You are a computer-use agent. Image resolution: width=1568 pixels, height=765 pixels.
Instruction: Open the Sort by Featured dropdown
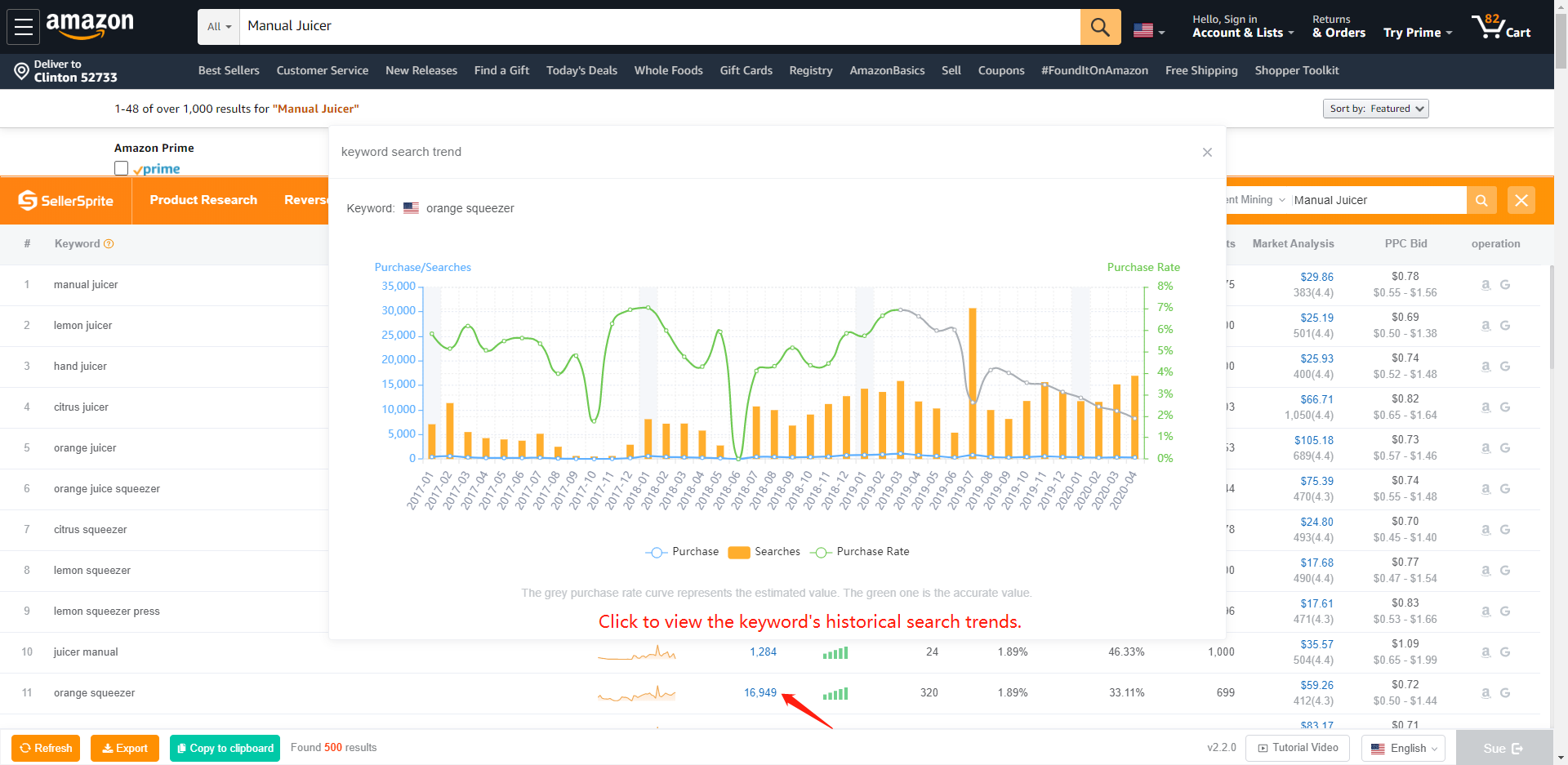[1376, 109]
